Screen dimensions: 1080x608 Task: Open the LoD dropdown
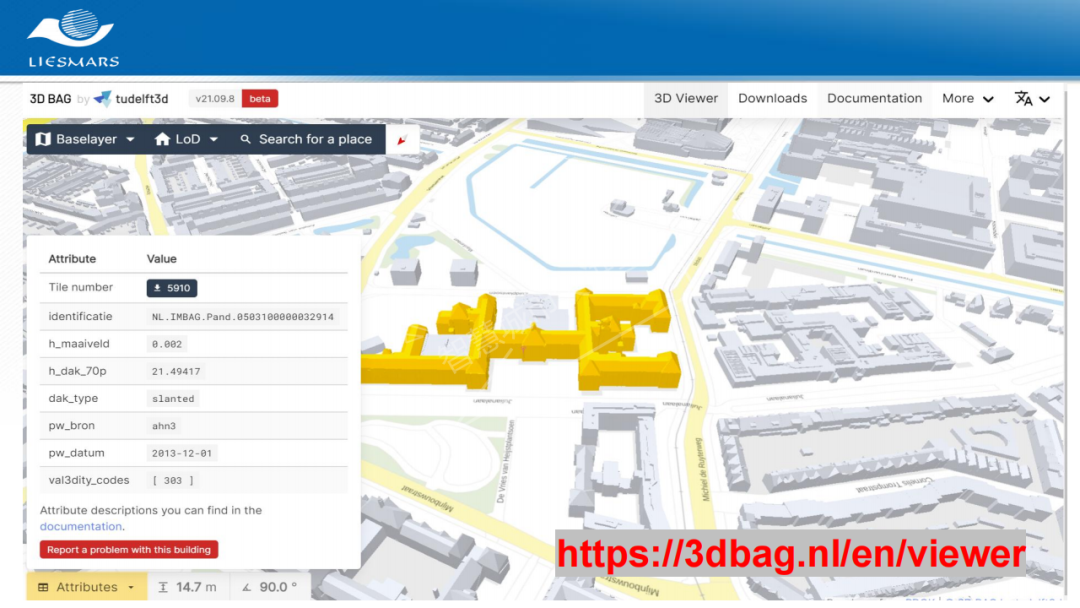tap(186, 139)
